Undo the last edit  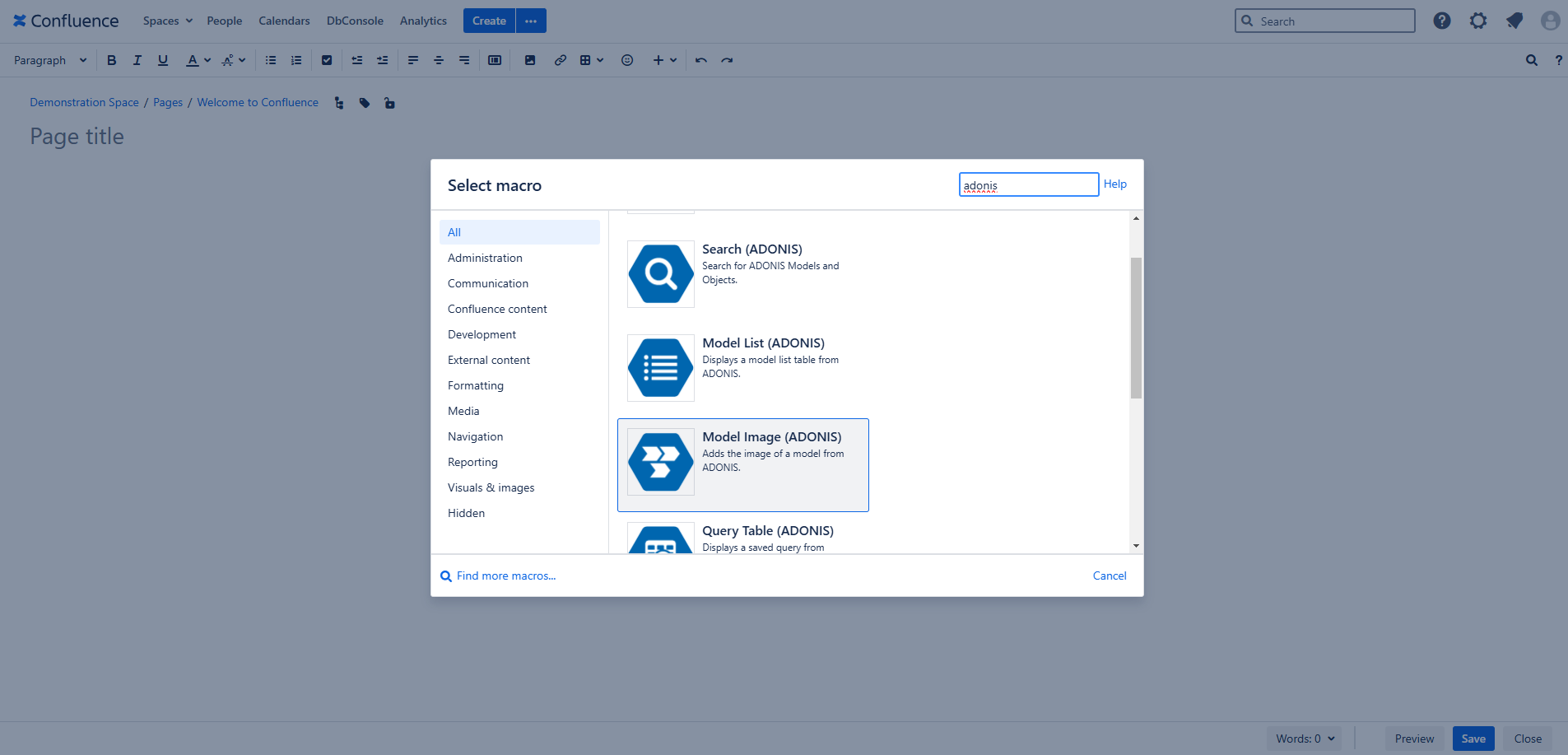tap(700, 59)
